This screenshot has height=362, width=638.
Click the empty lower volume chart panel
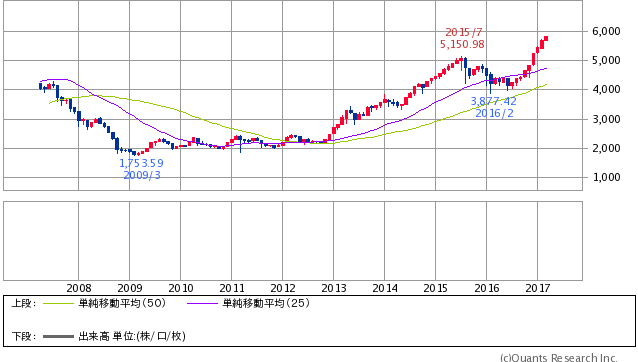click(293, 241)
